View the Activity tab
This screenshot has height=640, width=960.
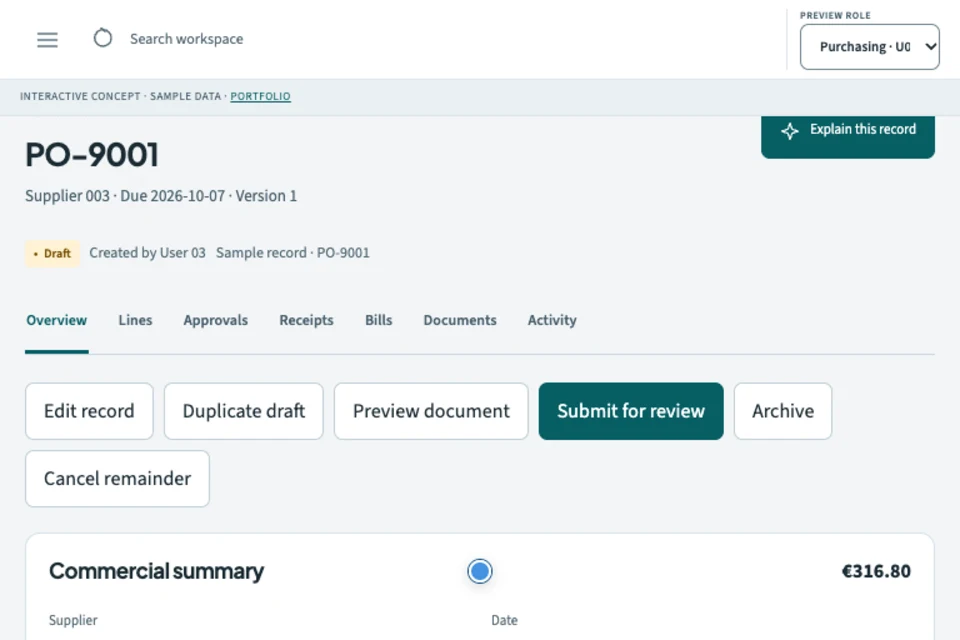pos(552,320)
